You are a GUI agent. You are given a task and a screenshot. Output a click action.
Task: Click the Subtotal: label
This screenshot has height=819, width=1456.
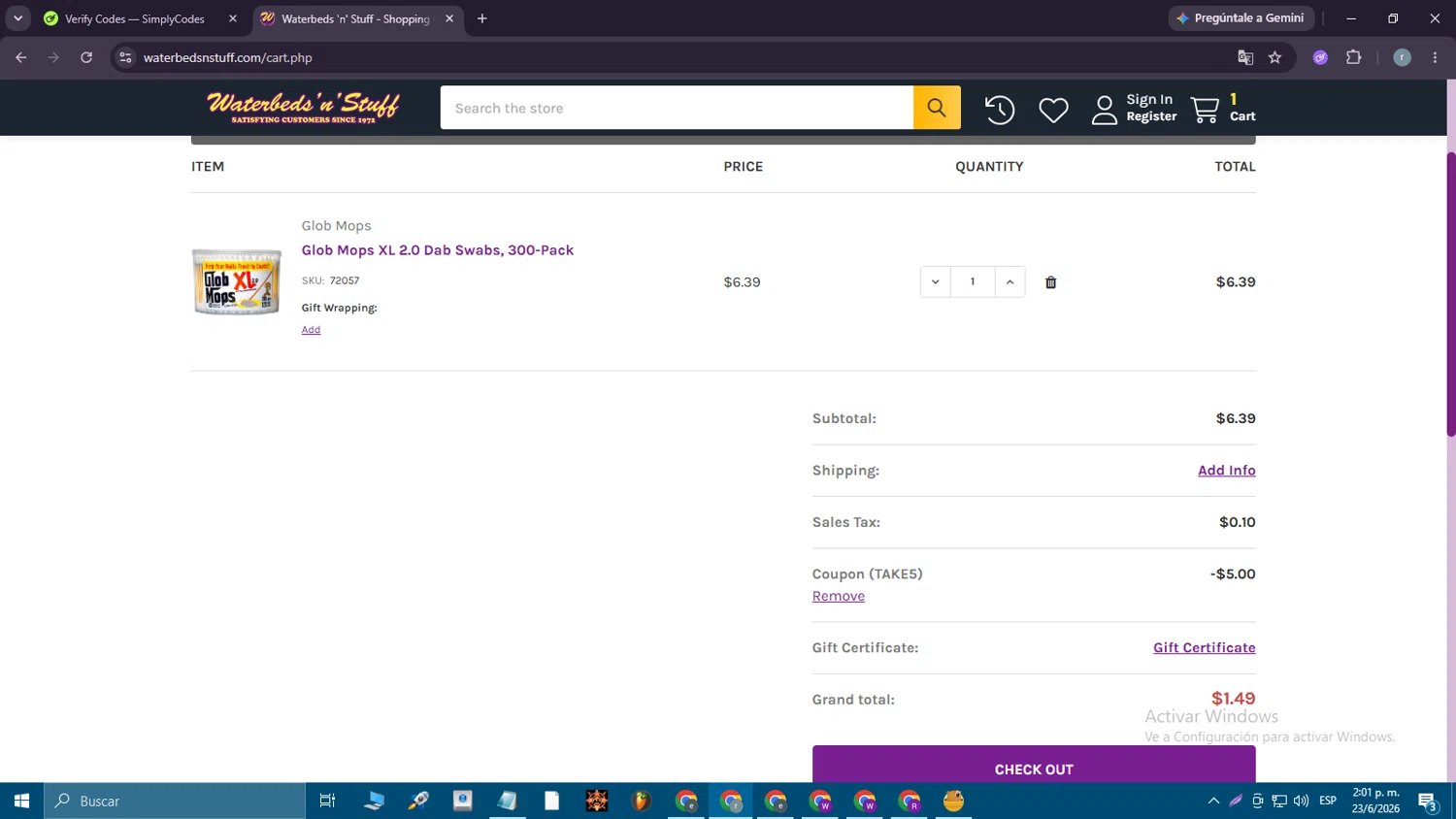point(844,419)
